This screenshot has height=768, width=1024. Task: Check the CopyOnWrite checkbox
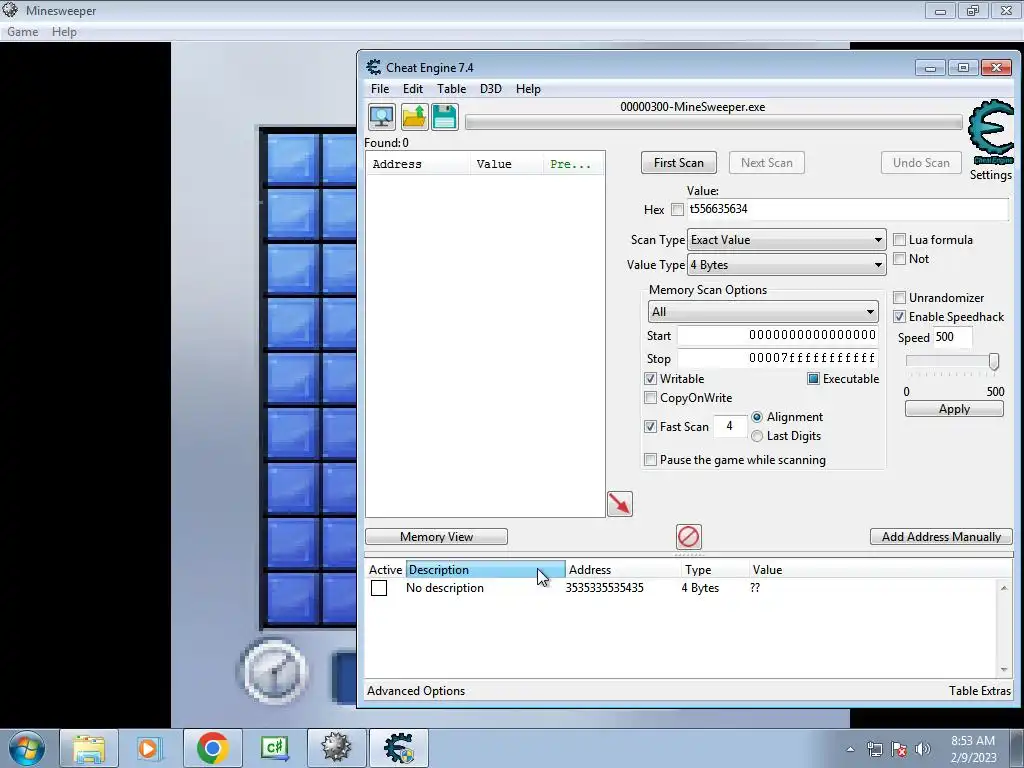click(x=650, y=398)
